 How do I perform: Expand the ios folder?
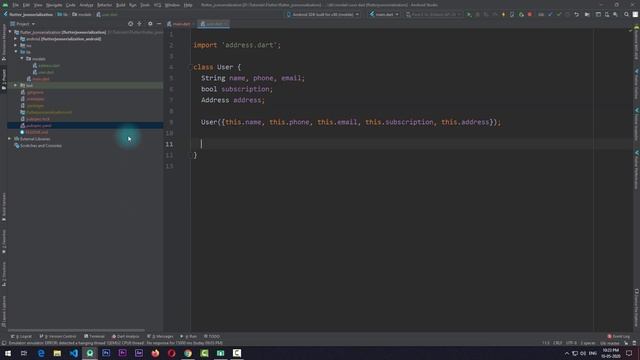coord(16,45)
